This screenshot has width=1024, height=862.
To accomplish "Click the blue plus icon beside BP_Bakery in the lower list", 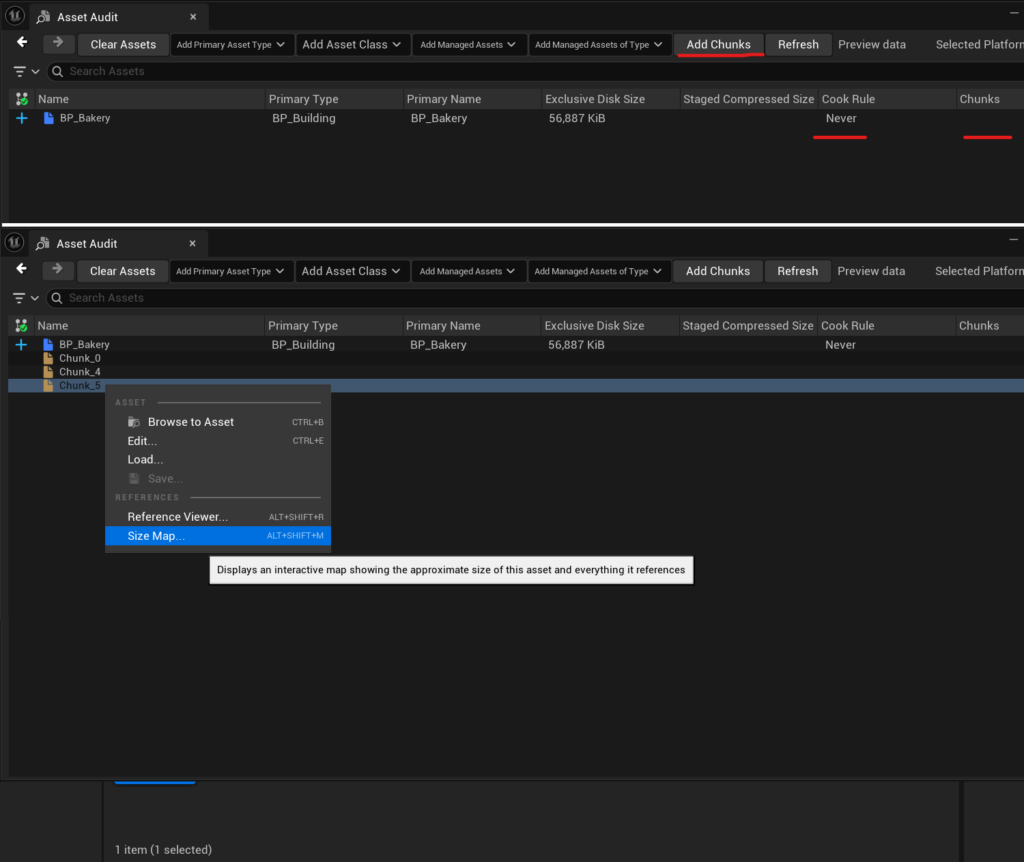I will (x=21, y=345).
